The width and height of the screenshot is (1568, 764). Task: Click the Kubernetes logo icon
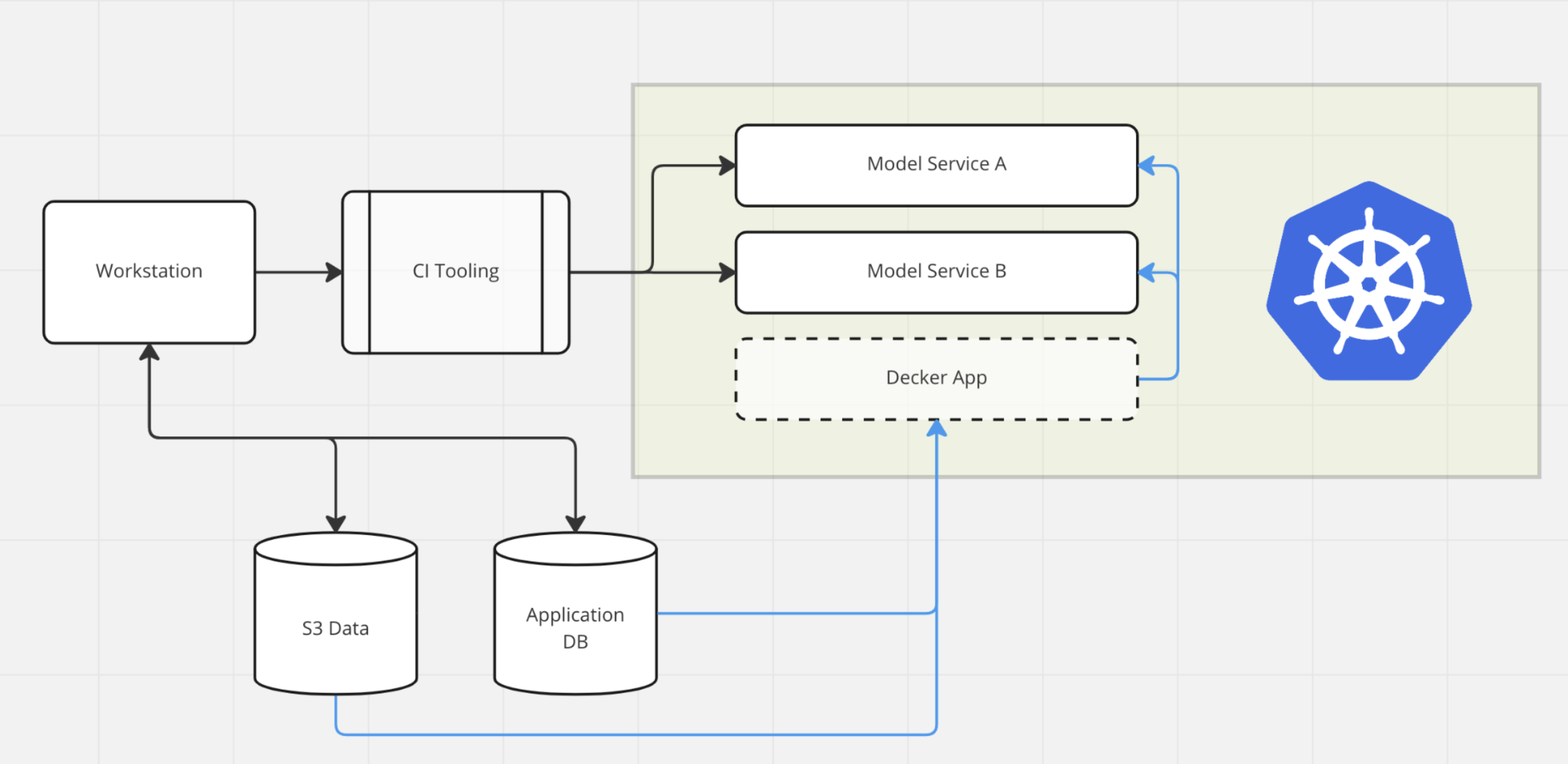[1369, 282]
